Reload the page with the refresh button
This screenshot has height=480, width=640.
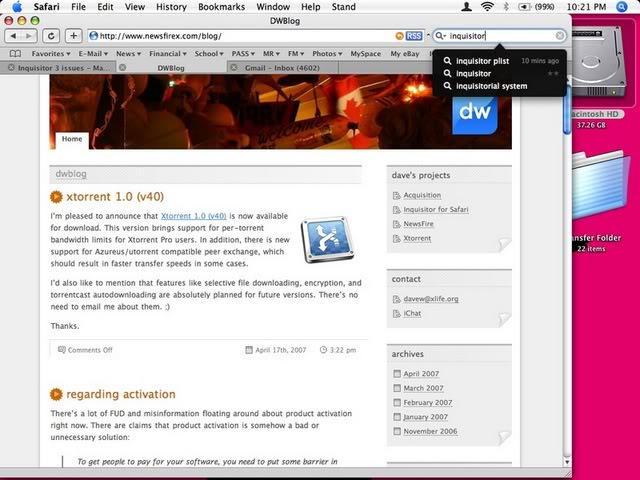pyautogui.click(x=51, y=36)
